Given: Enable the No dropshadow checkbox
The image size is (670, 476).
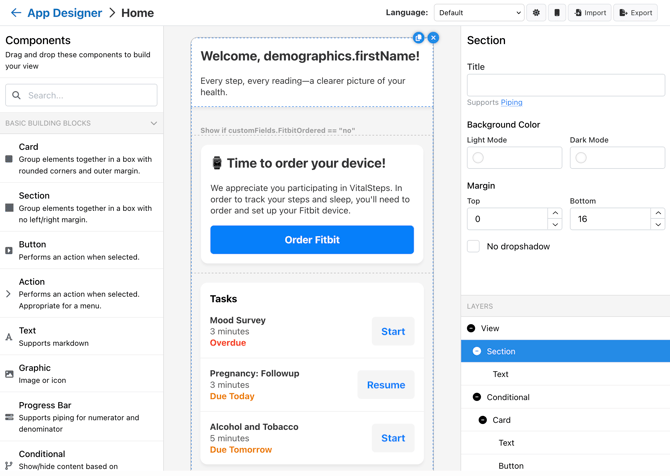Looking at the screenshot, I should 474,246.
